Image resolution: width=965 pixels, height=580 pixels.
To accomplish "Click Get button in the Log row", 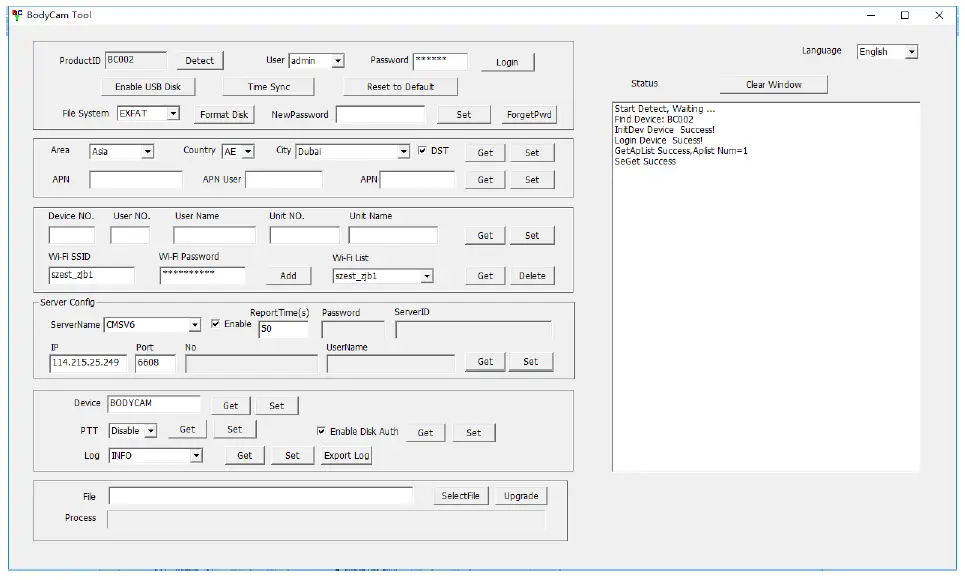I will coord(244,456).
